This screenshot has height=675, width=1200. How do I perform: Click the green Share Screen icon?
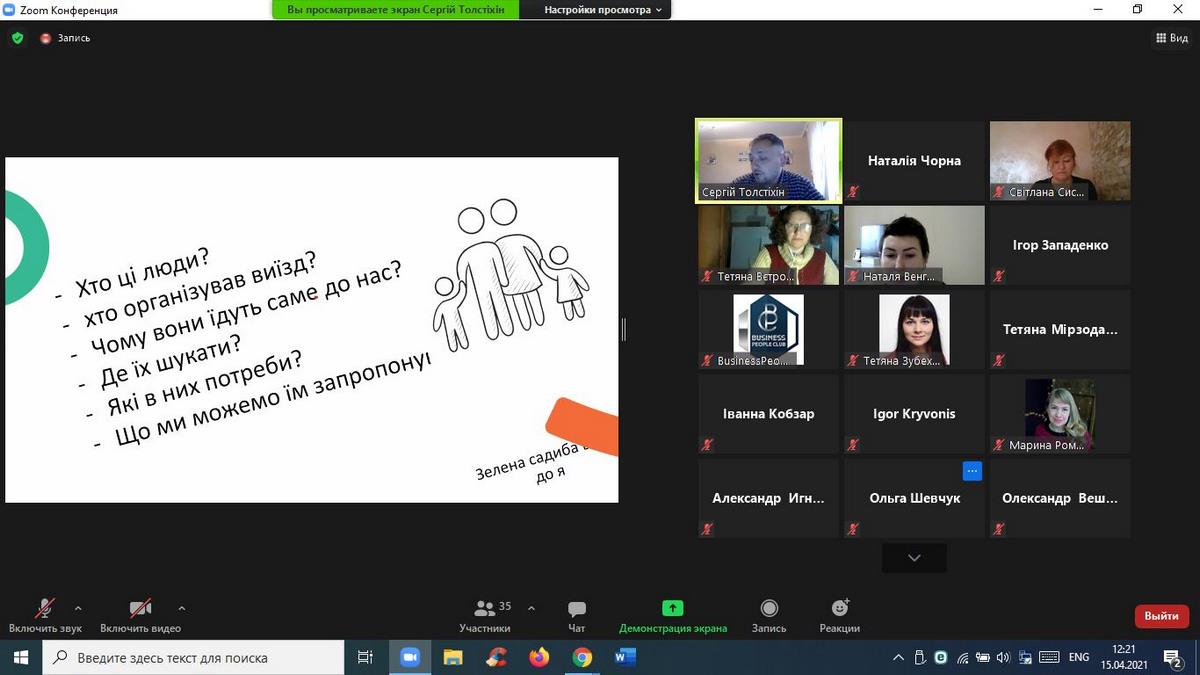point(672,608)
